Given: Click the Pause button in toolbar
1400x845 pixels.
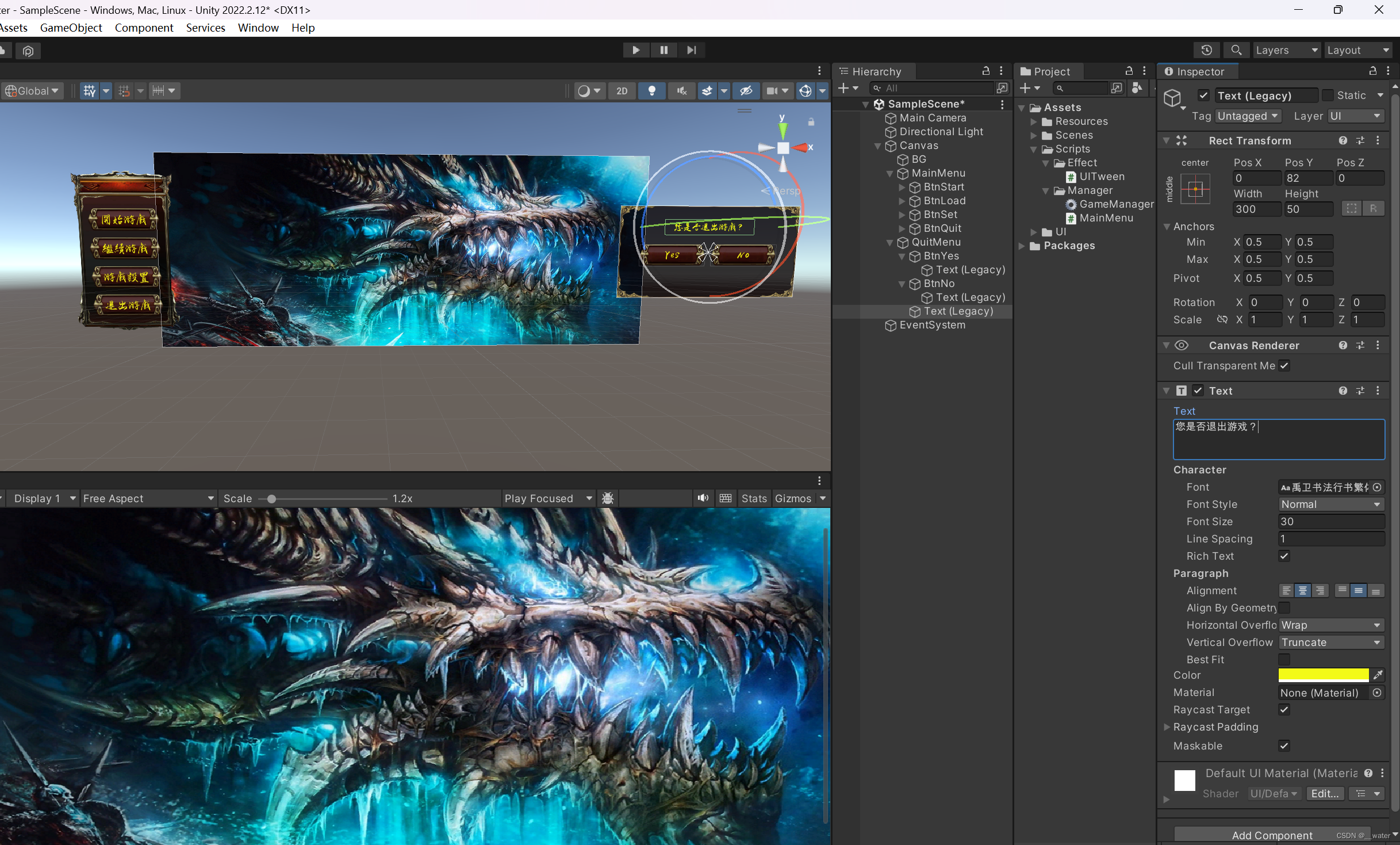Looking at the screenshot, I should [663, 50].
